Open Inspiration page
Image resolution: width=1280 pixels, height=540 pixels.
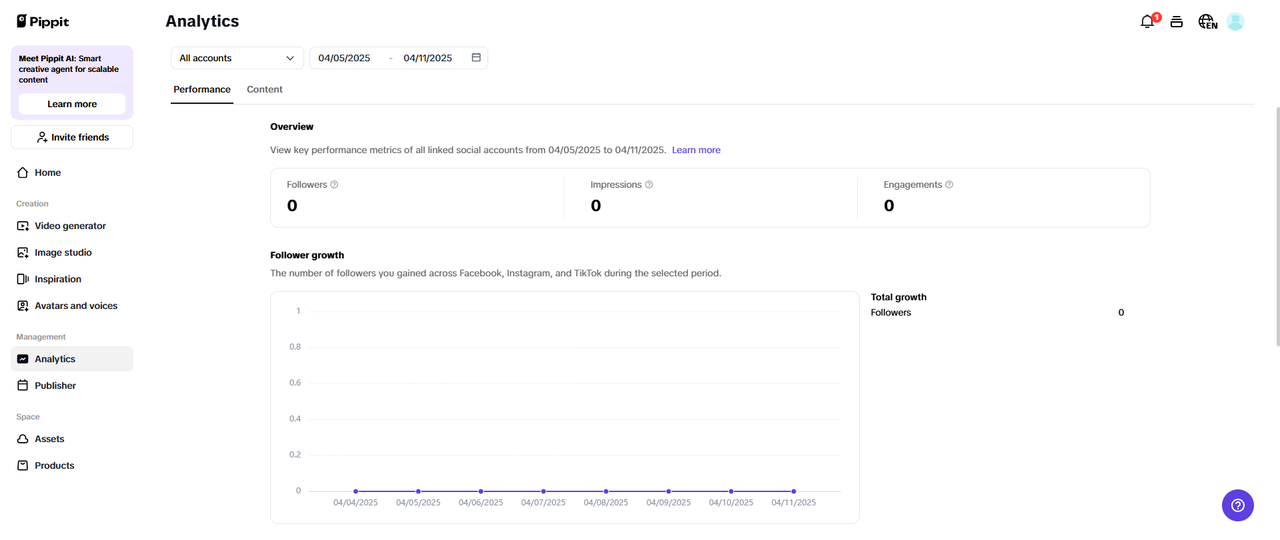[x=72, y=279]
